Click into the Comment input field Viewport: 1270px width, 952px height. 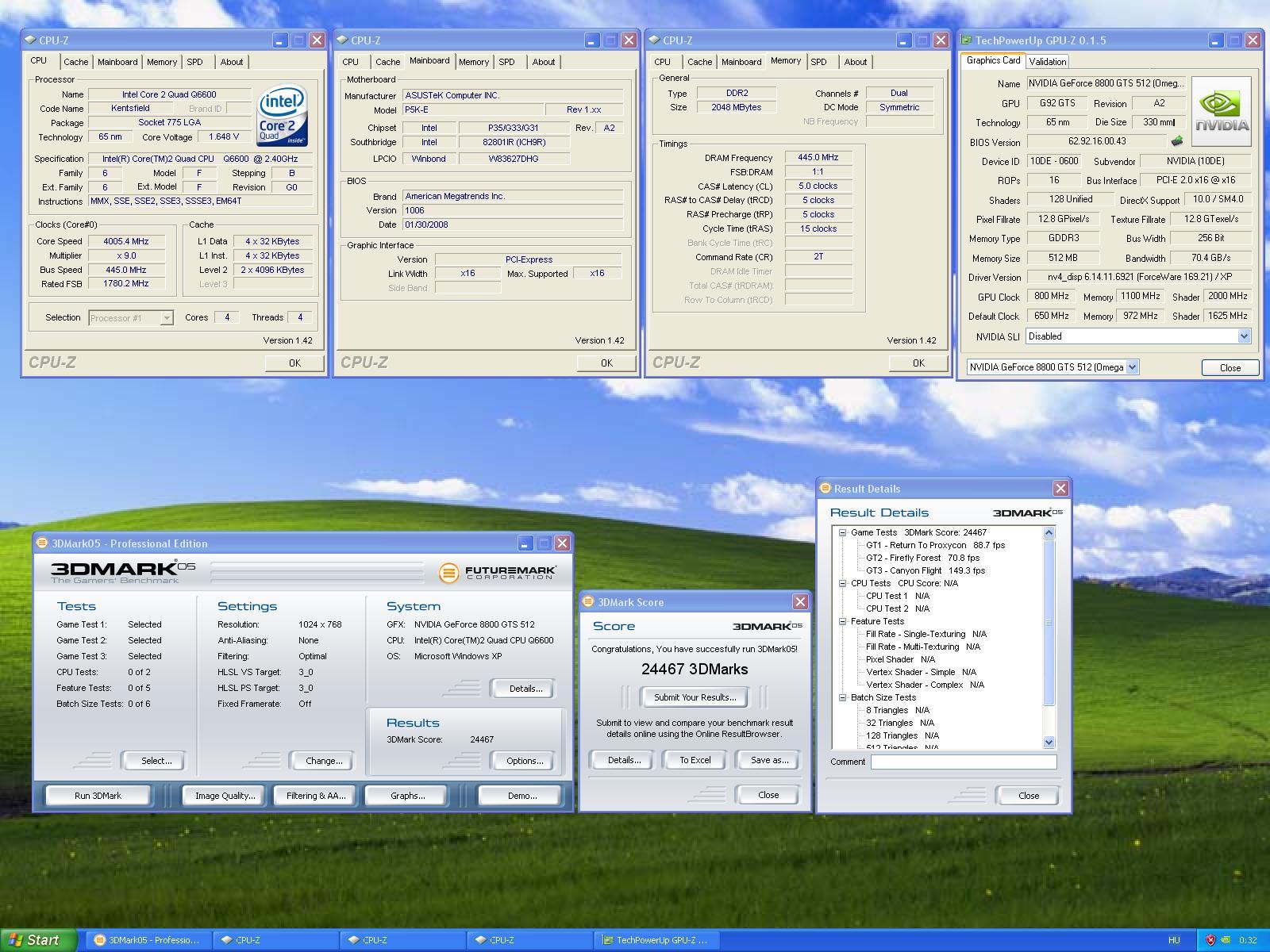coord(964,762)
